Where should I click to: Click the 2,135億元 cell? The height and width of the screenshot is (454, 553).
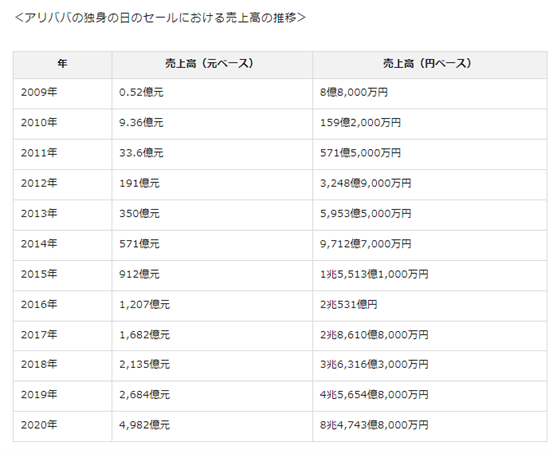tap(212, 365)
